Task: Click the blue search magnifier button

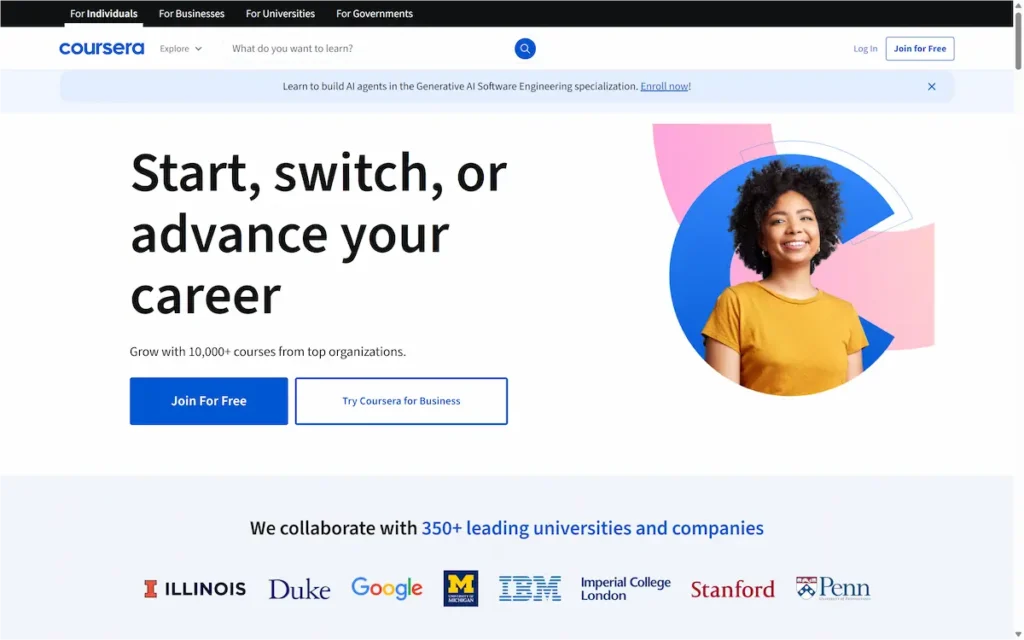Action: [x=525, y=48]
